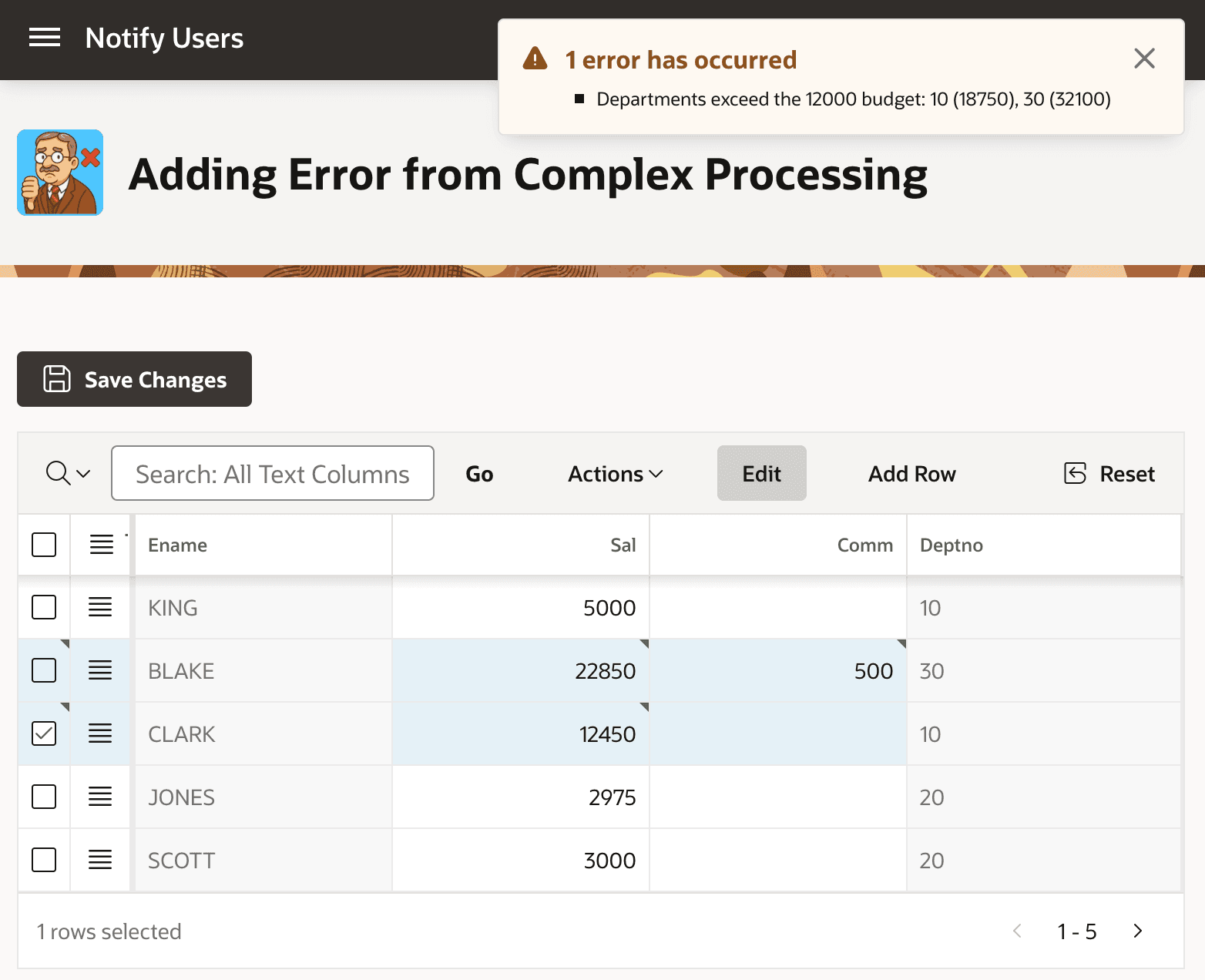Click CLARK's salary cell 12450
The image size is (1205, 980).
click(521, 734)
